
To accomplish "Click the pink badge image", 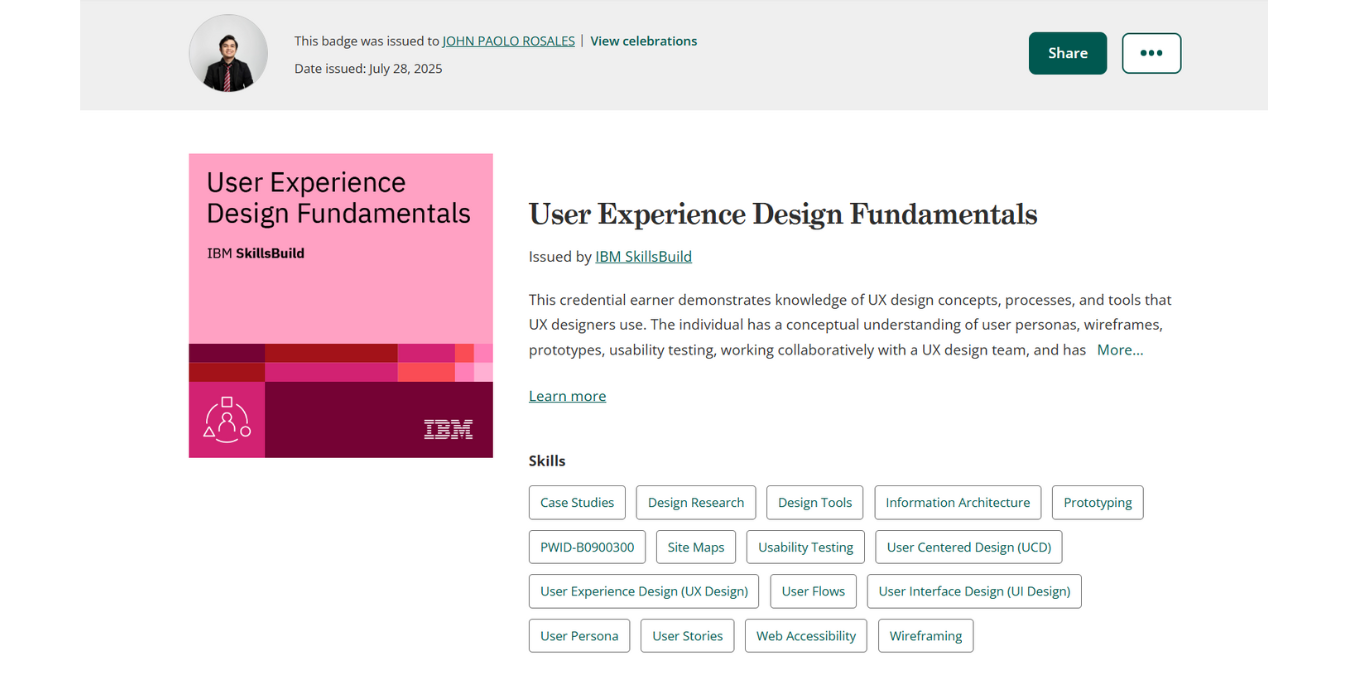I will pyautogui.click(x=340, y=305).
